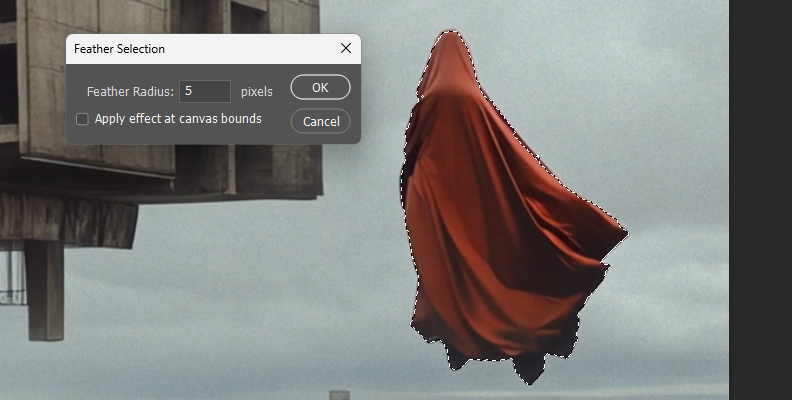Enable Apply effect at canvas bounds checkbox
The image size is (792, 400).
(x=83, y=119)
